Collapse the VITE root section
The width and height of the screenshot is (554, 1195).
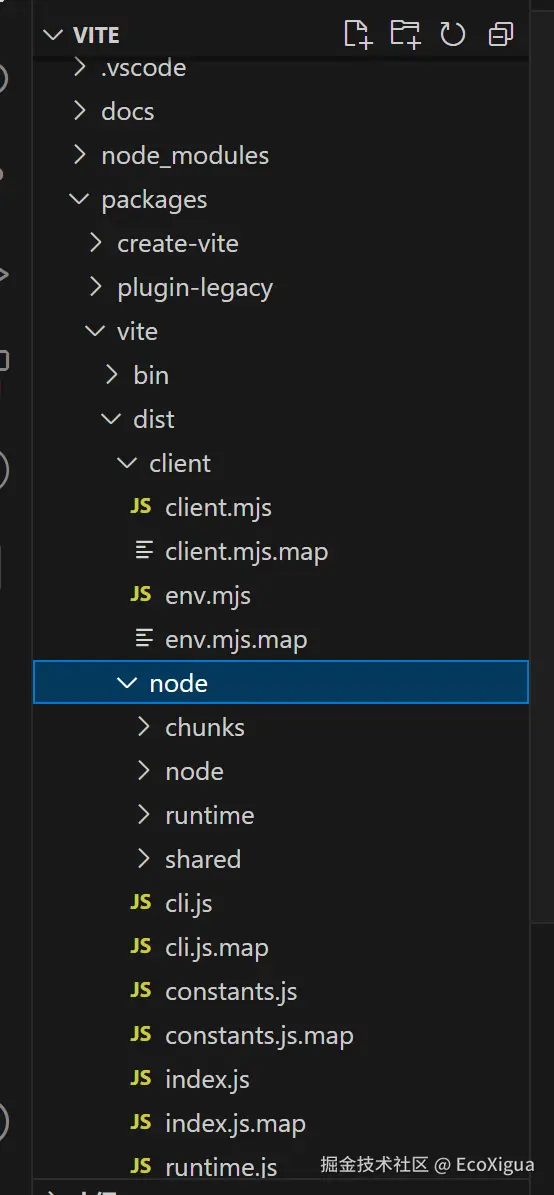(53, 35)
